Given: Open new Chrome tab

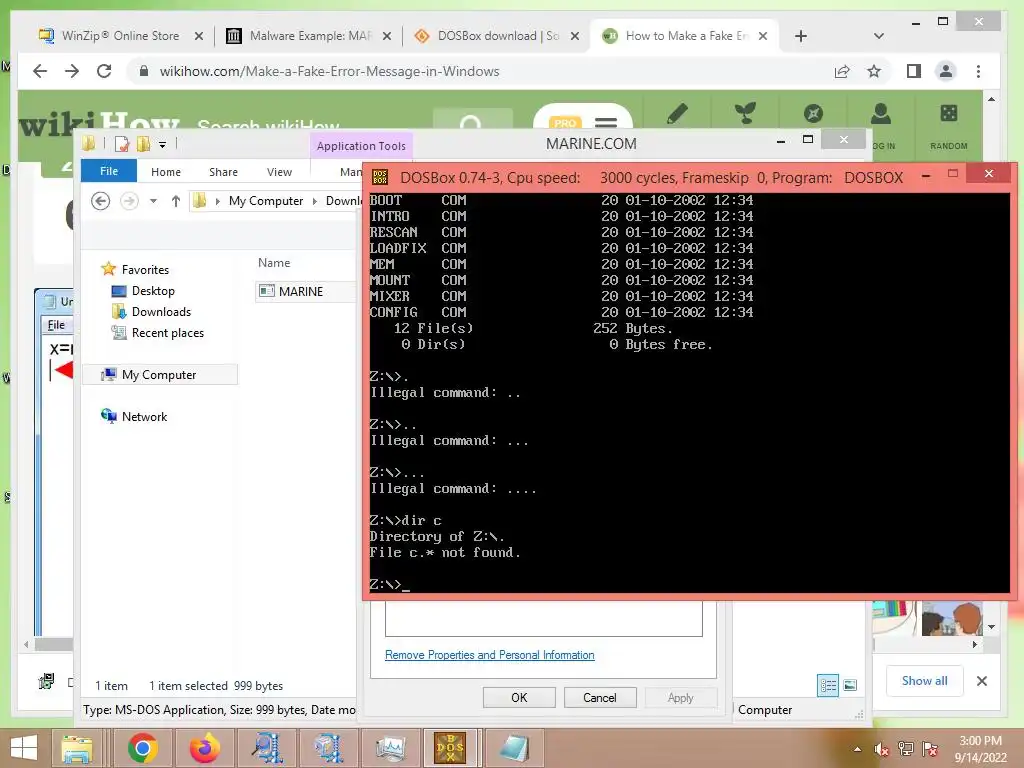Looking at the screenshot, I should [x=801, y=36].
